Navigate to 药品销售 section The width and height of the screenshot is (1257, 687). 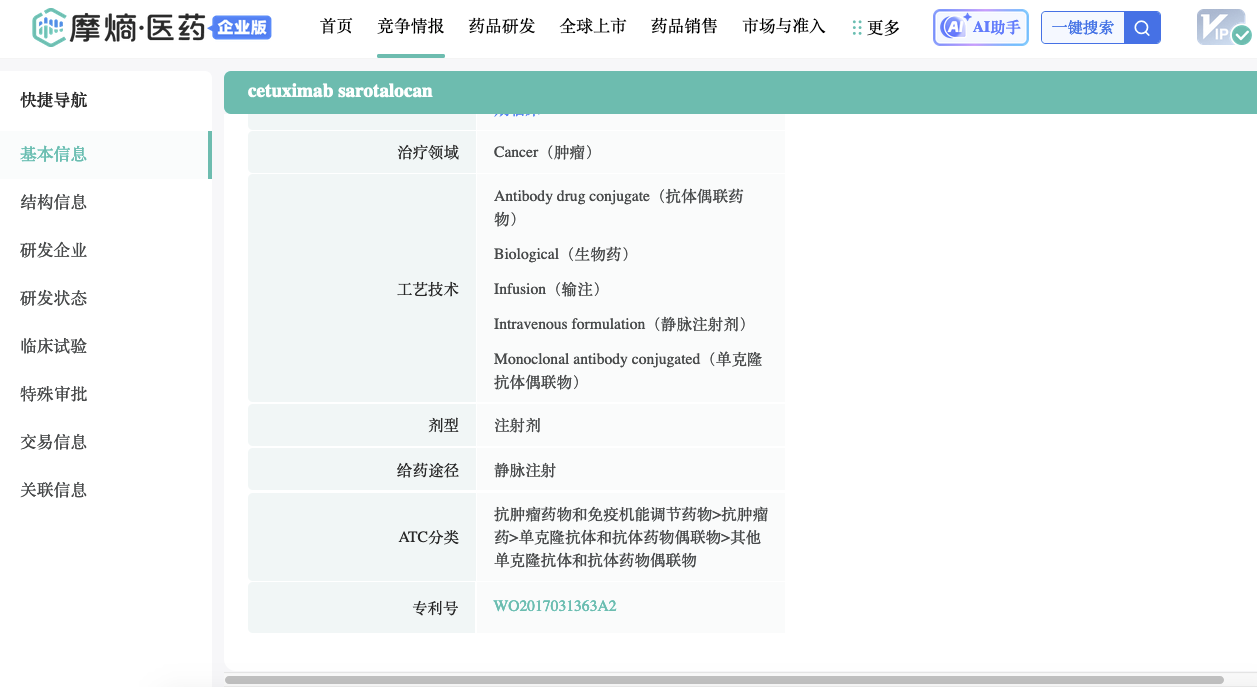tap(684, 27)
